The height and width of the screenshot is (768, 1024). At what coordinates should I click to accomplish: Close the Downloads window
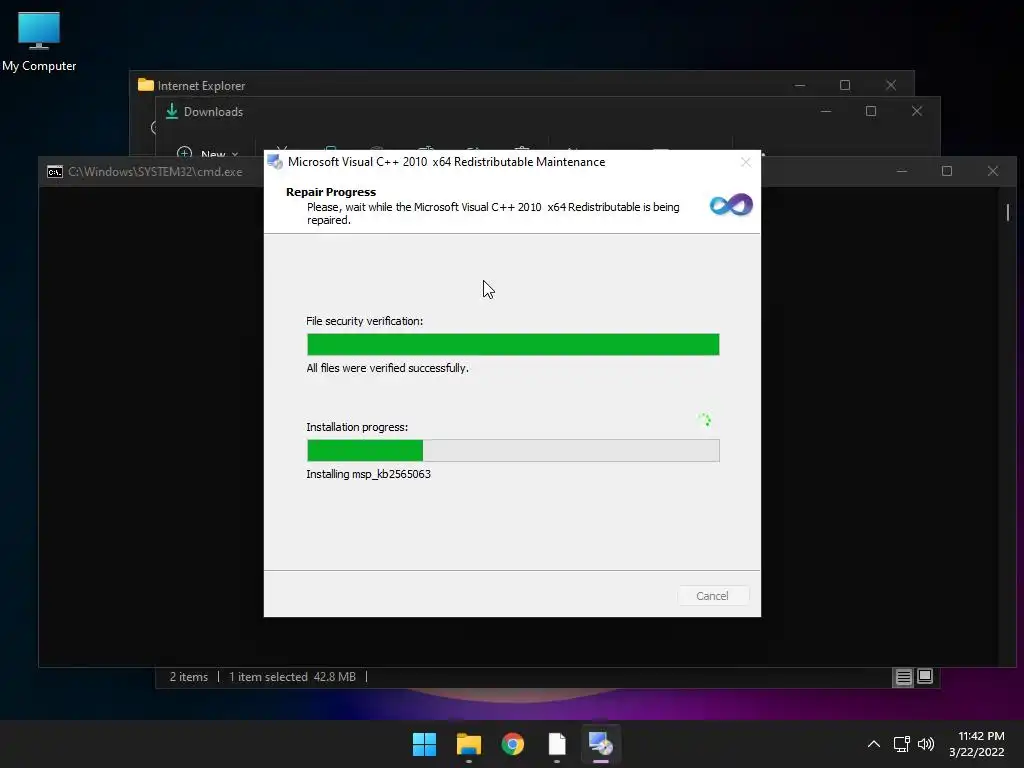pos(917,111)
